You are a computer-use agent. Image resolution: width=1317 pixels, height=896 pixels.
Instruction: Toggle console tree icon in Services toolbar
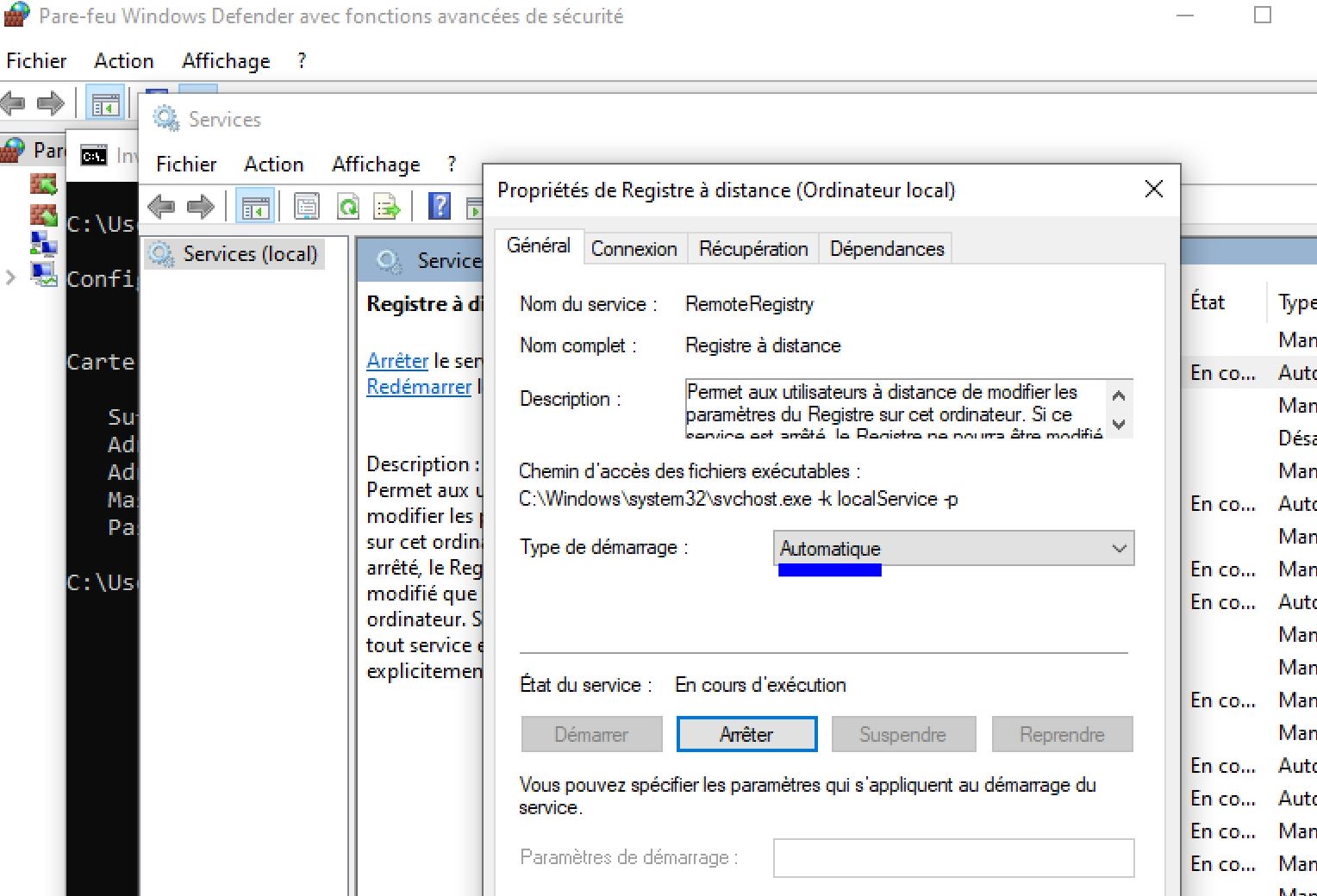pyautogui.click(x=255, y=207)
